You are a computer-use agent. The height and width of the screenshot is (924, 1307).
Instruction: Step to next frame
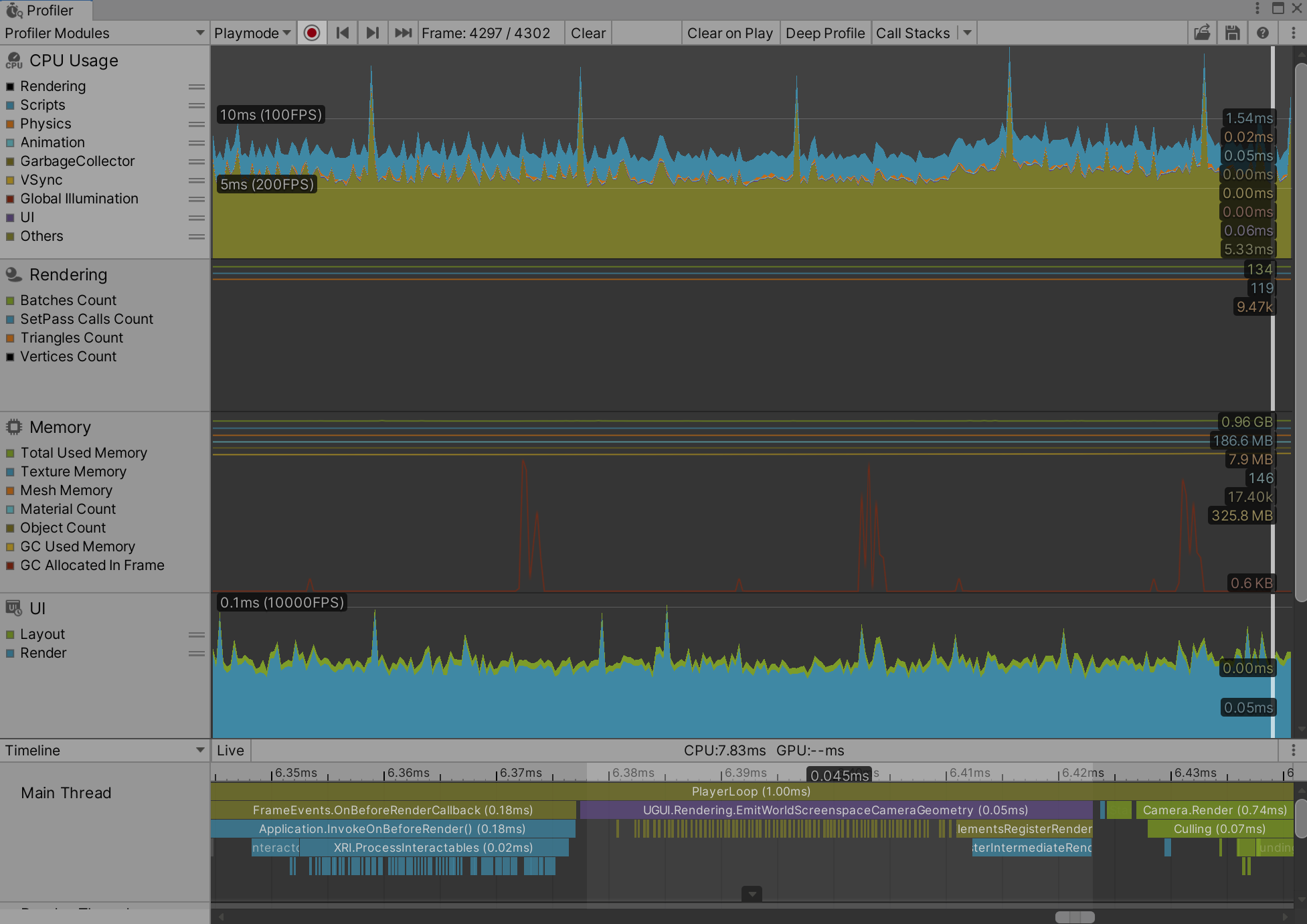[373, 33]
